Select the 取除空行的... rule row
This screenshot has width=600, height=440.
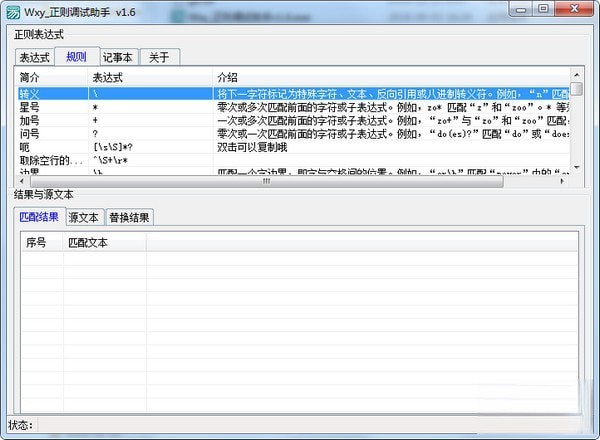click(x=294, y=161)
